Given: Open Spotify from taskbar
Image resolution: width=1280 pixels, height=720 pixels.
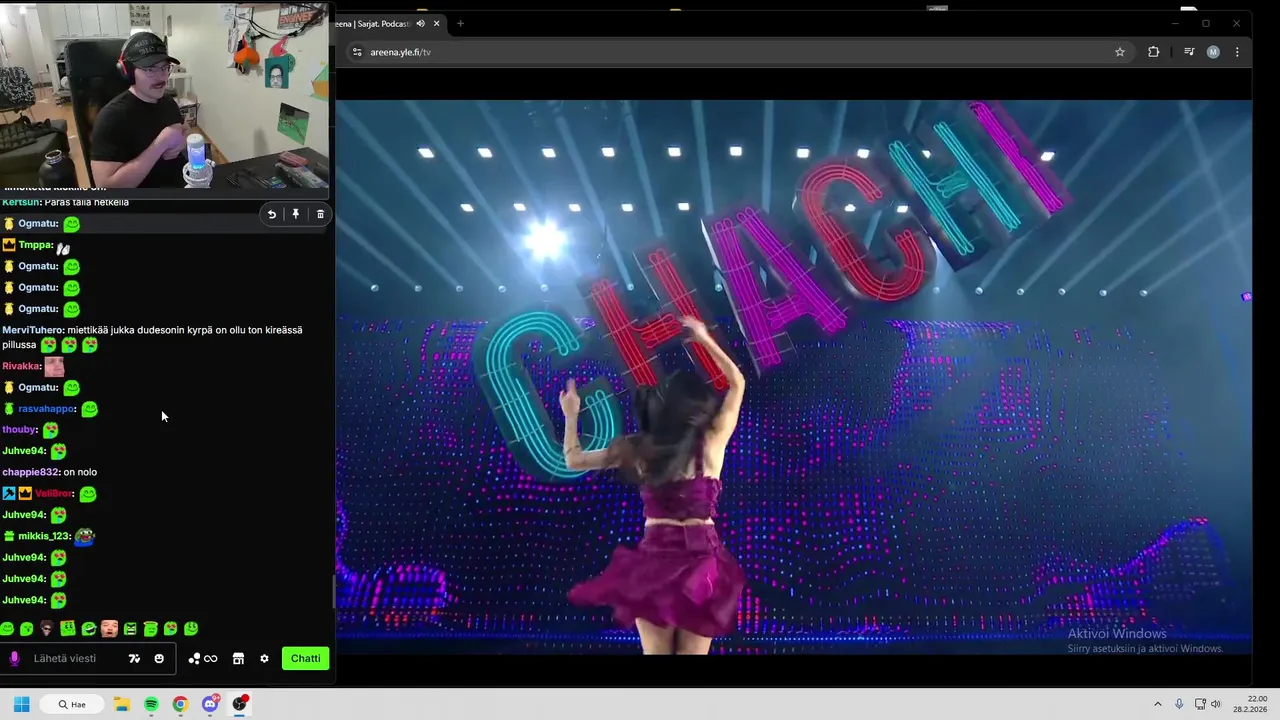Looking at the screenshot, I should 151,704.
